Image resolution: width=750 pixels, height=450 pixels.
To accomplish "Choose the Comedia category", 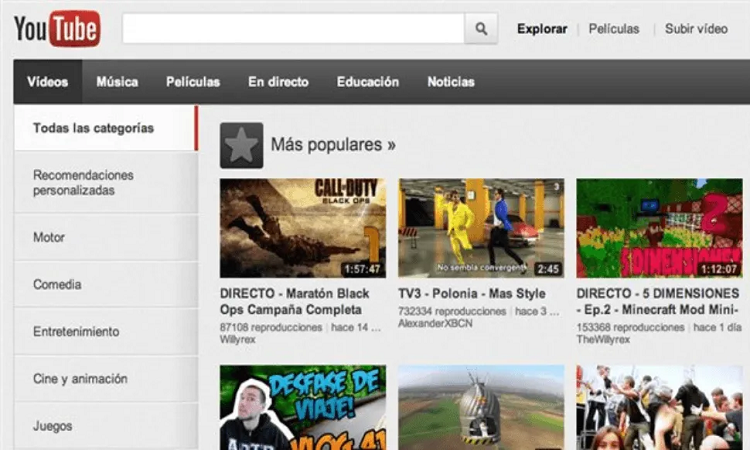I will tap(106, 285).
